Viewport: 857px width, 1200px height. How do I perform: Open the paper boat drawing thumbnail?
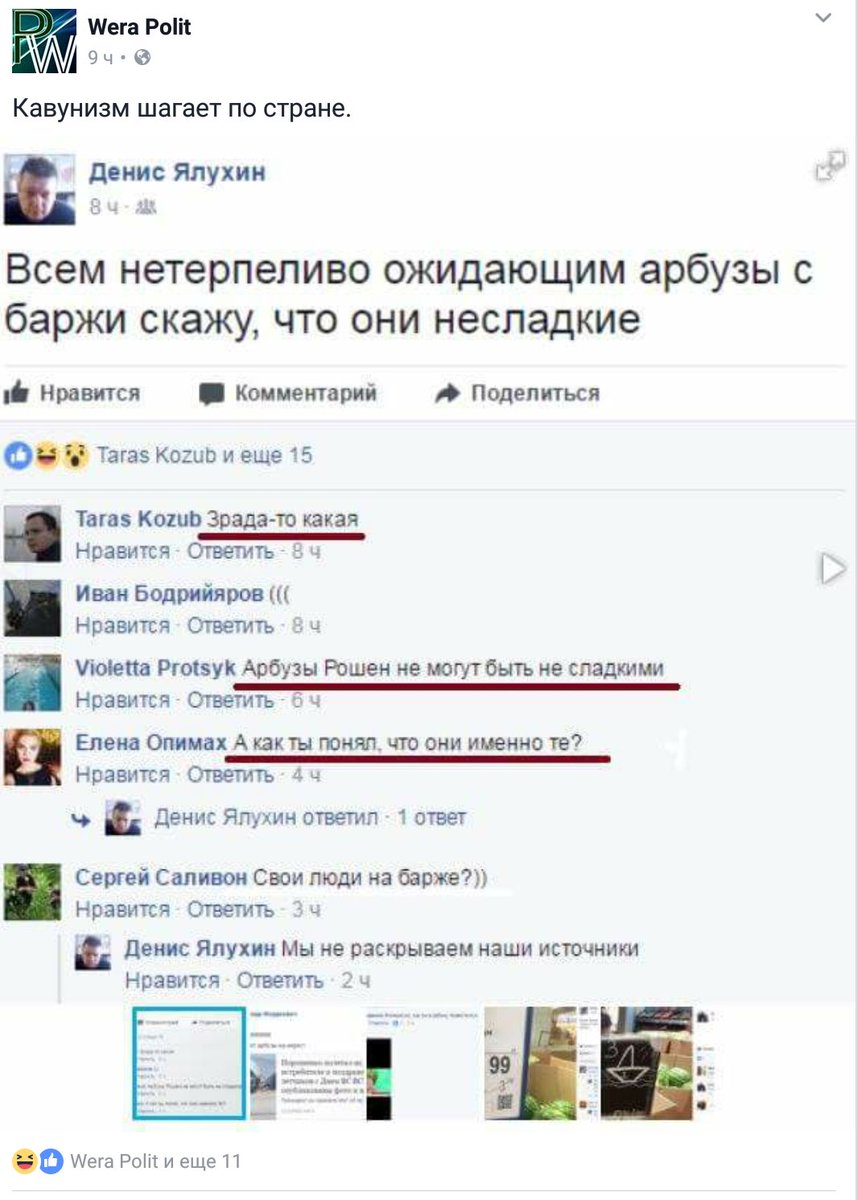pyautogui.click(x=647, y=1064)
